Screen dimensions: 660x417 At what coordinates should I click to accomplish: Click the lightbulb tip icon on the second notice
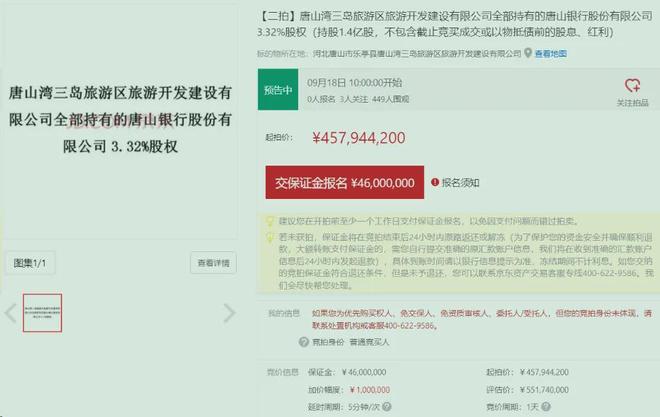point(270,237)
